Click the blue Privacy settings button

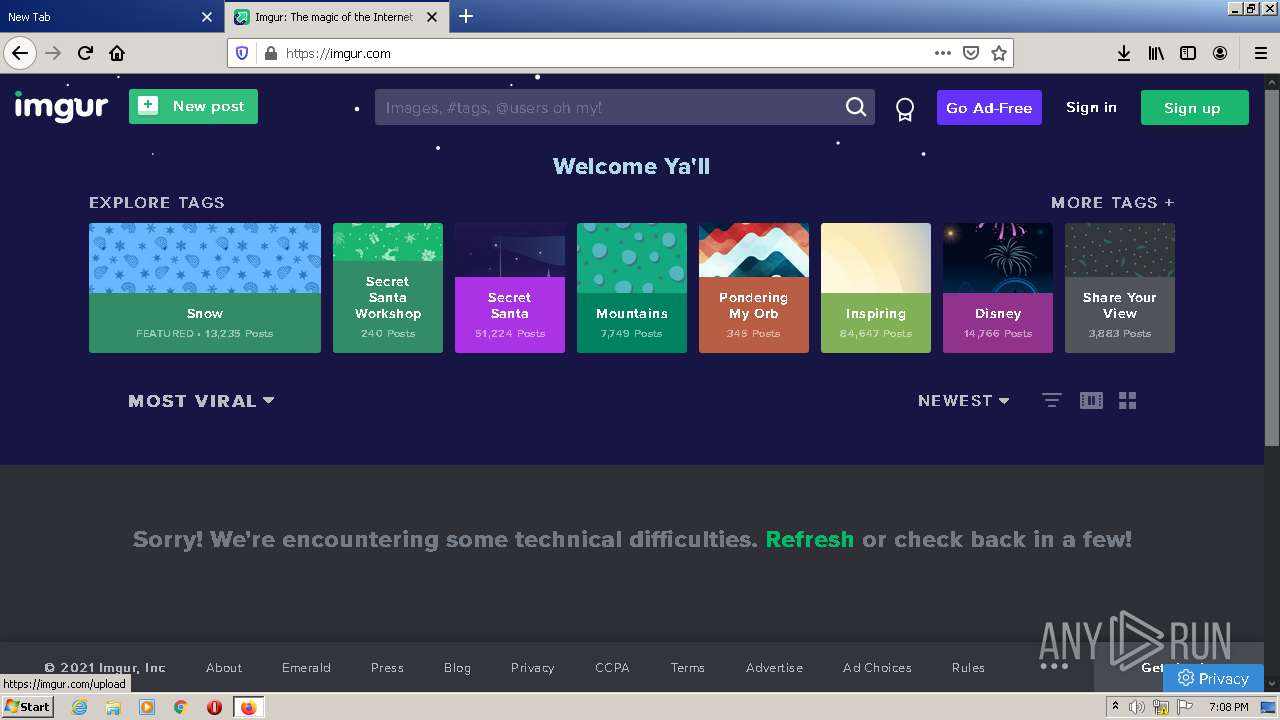pos(1213,678)
